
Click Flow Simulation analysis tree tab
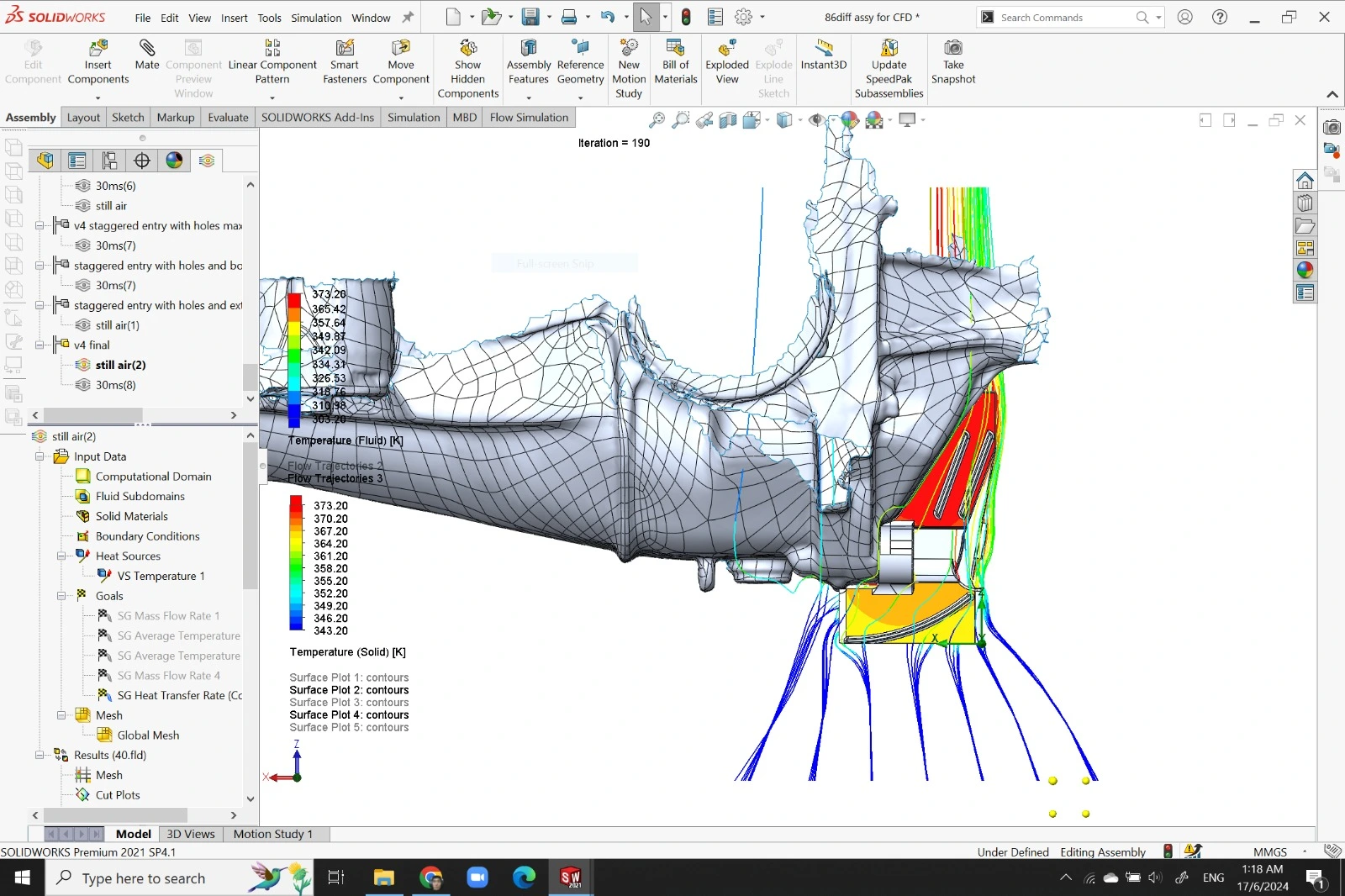[207, 161]
